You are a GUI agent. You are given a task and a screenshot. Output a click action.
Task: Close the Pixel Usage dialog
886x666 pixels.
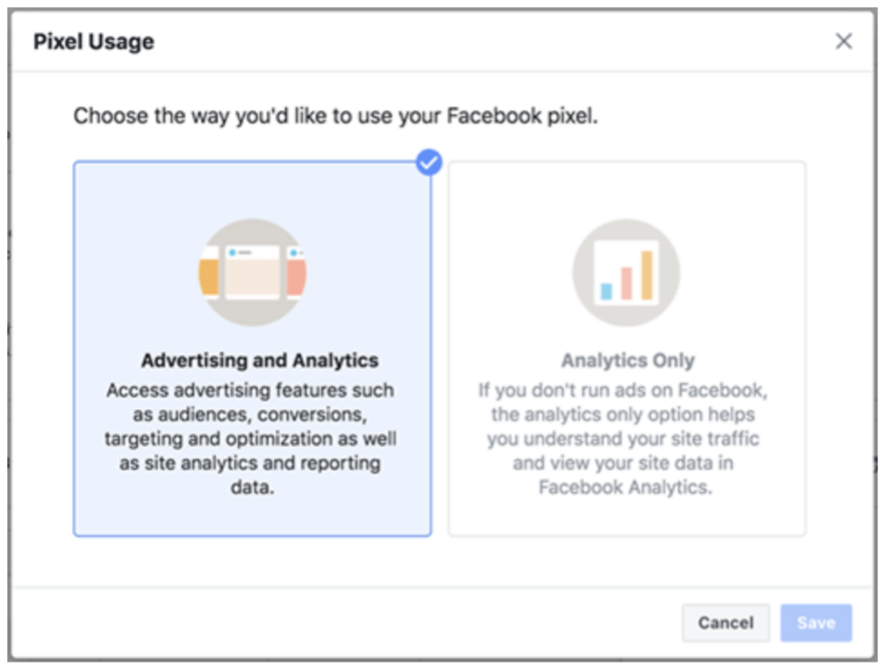coord(844,41)
